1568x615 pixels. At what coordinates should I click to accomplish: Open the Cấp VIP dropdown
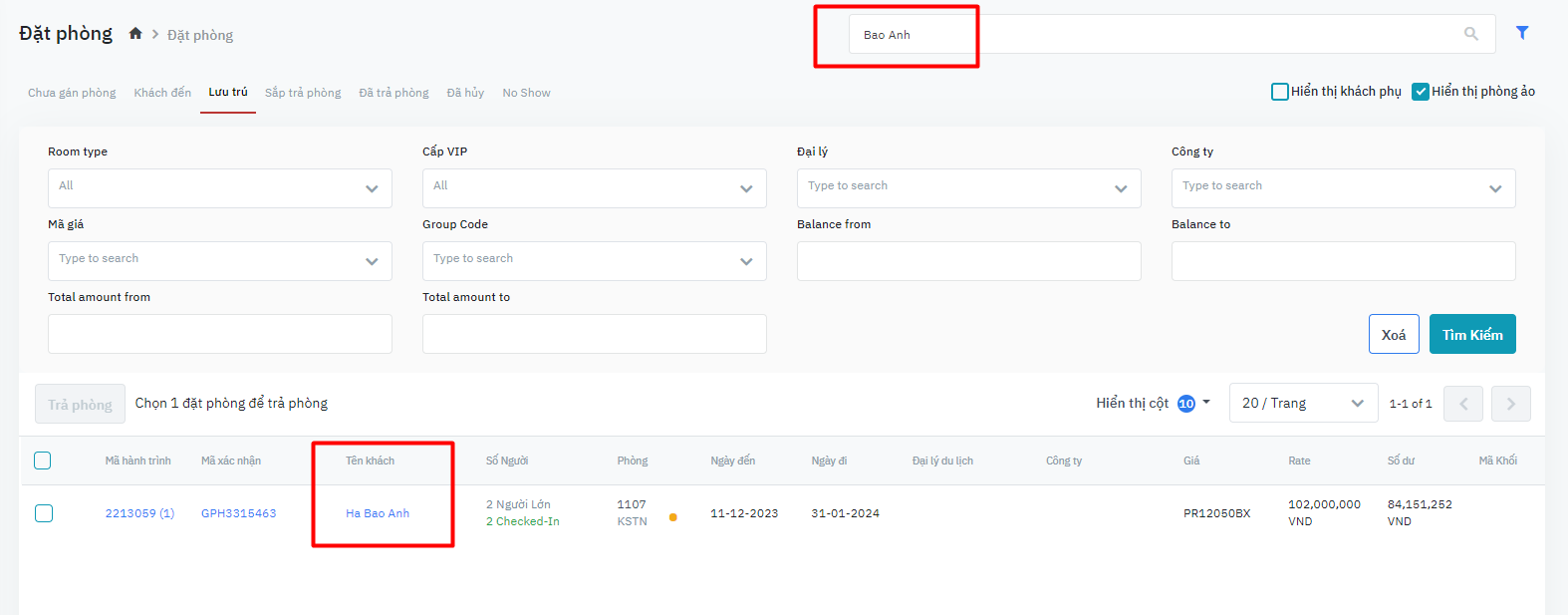pos(594,188)
